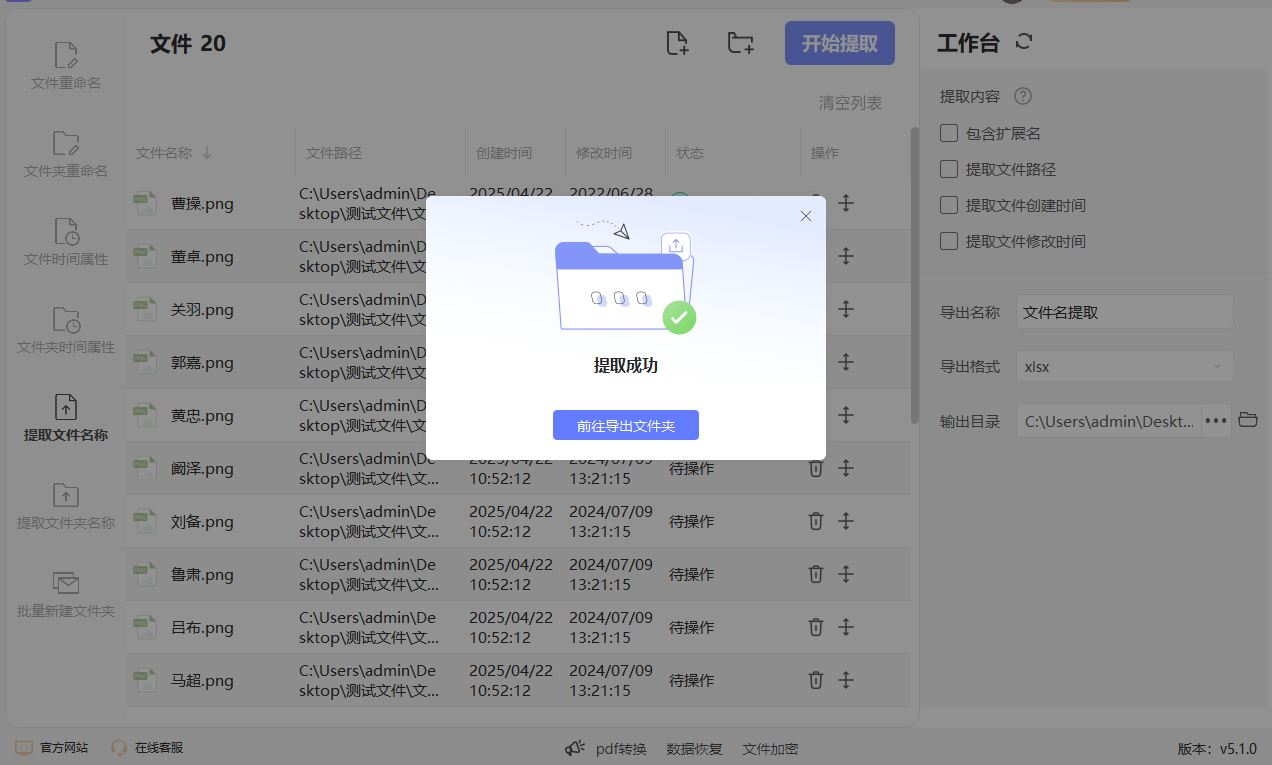The width and height of the screenshot is (1272, 765).
Task: Select the 提取文件名称 sidebar tool
Action: click(x=66, y=418)
